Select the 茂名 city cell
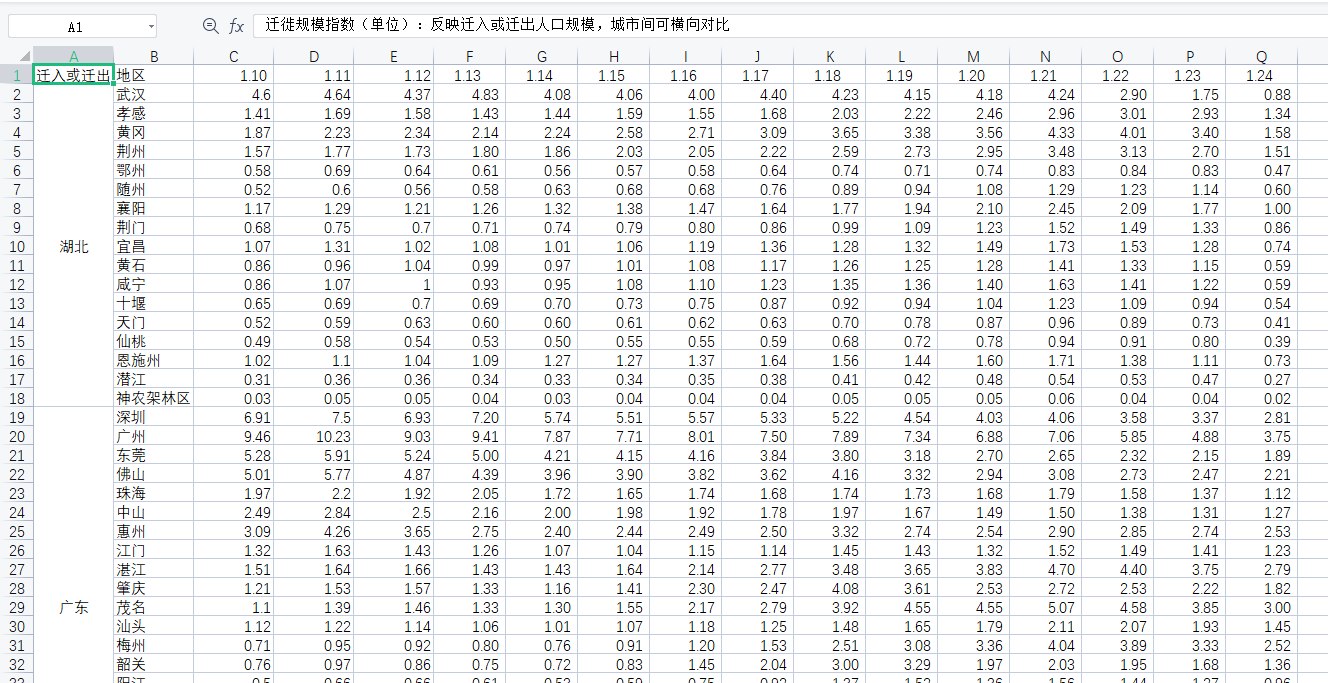This screenshot has height=683, width=1328. click(154, 607)
